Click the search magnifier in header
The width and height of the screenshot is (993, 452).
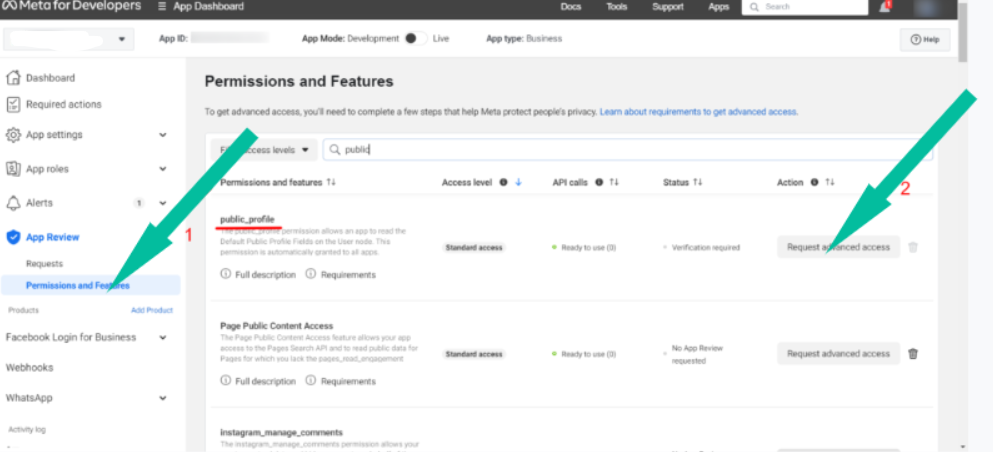click(754, 7)
